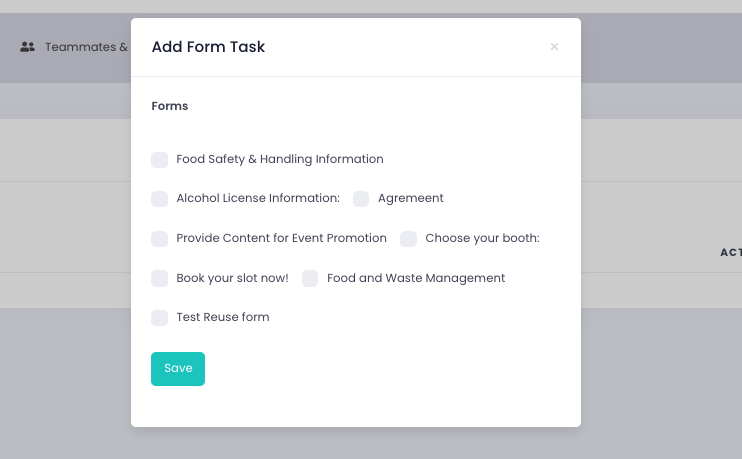This screenshot has width=742, height=459.
Task: Enable the Agremeent form checkbox
Action: point(361,199)
